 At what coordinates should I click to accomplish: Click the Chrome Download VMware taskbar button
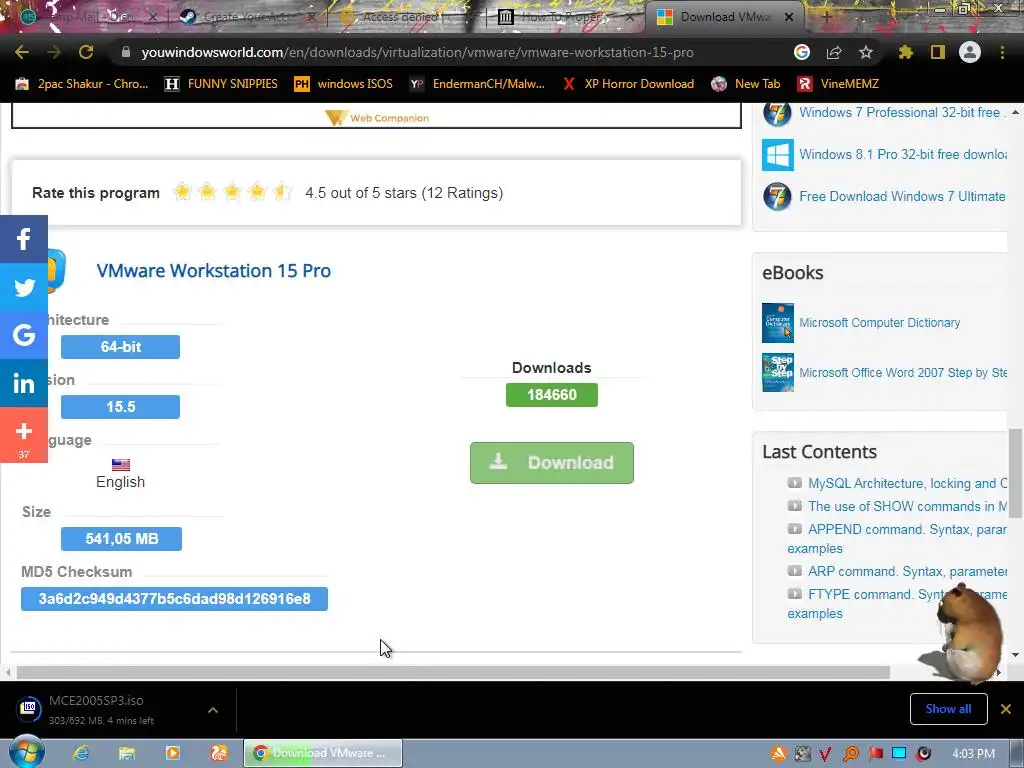pos(323,753)
